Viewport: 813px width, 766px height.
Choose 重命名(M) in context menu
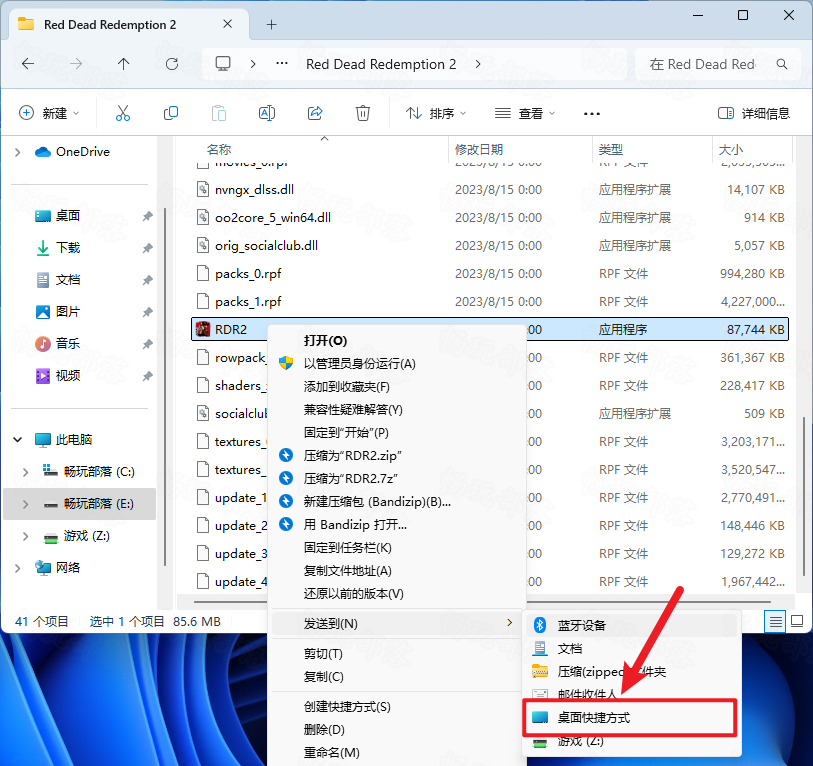tap(397, 753)
